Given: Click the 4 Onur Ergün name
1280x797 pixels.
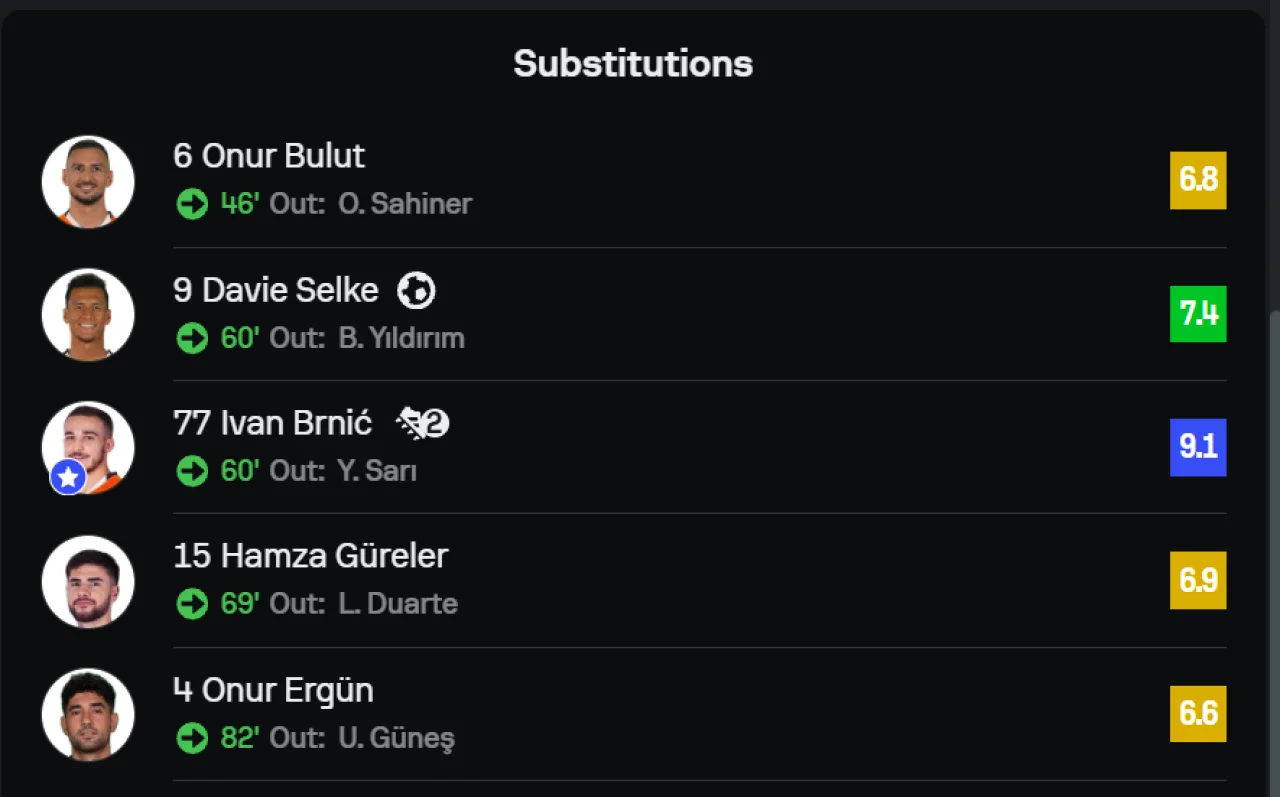Looking at the screenshot, I should 273,690.
